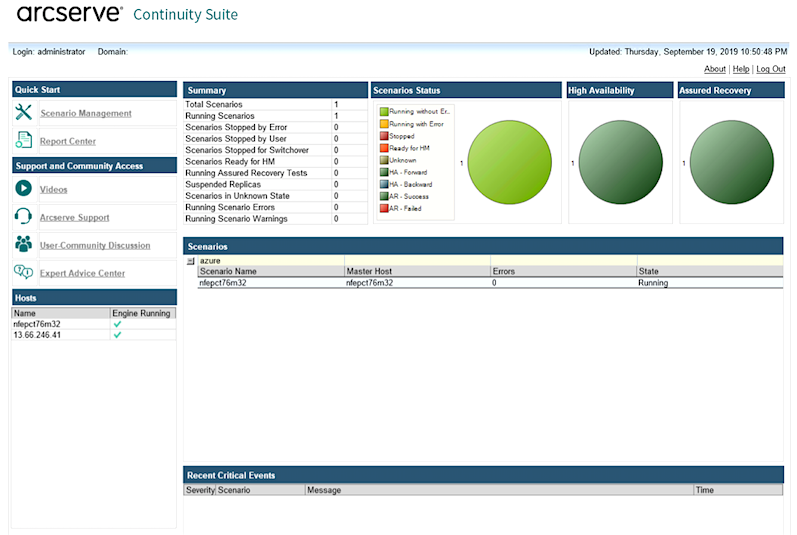Click the HA - Backward legend swatch
This screenshot has height=535, width=797.
pyautogui.click(x=384, y=184)
